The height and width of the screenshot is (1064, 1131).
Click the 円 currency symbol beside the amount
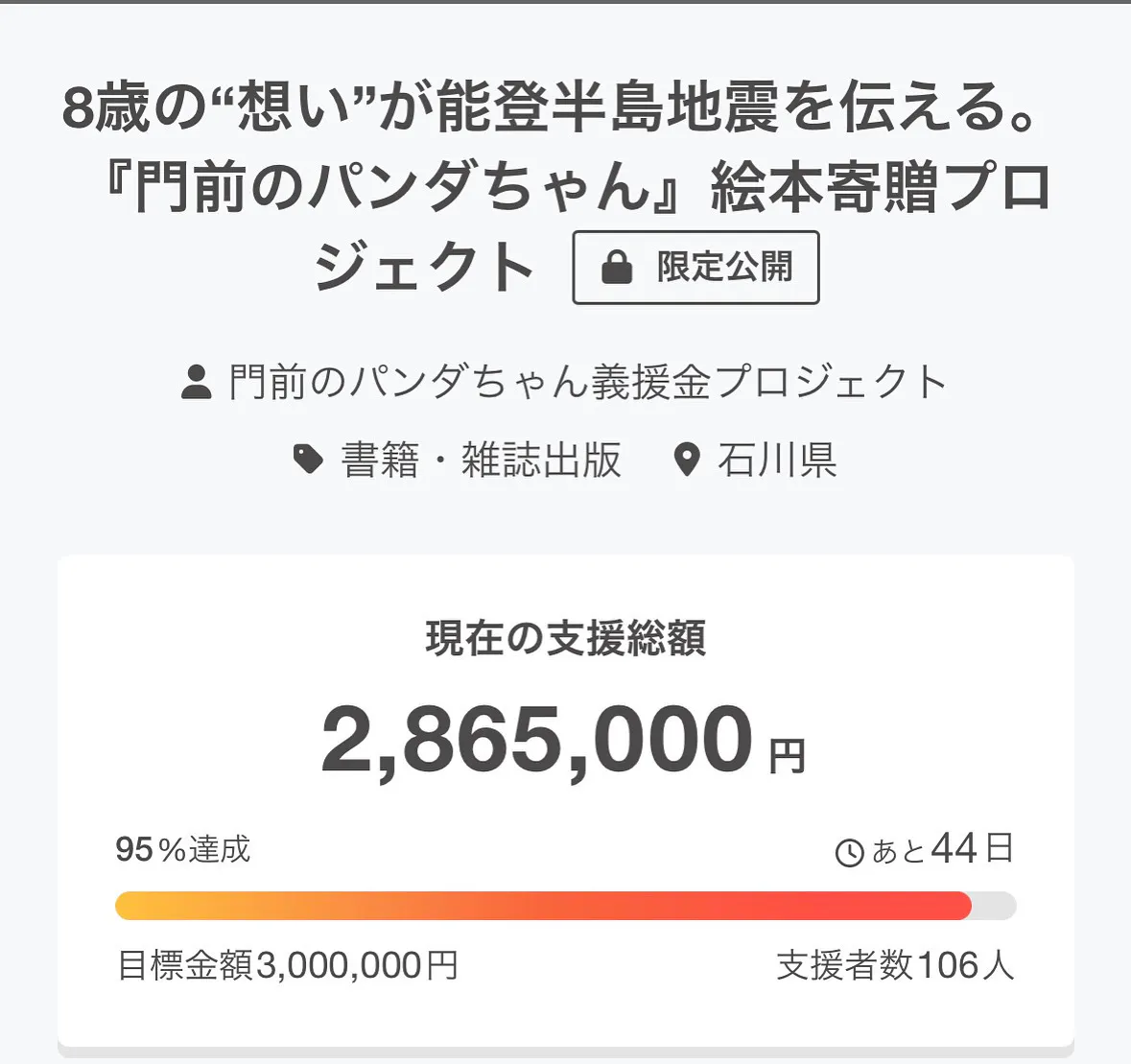pos(787,756)
